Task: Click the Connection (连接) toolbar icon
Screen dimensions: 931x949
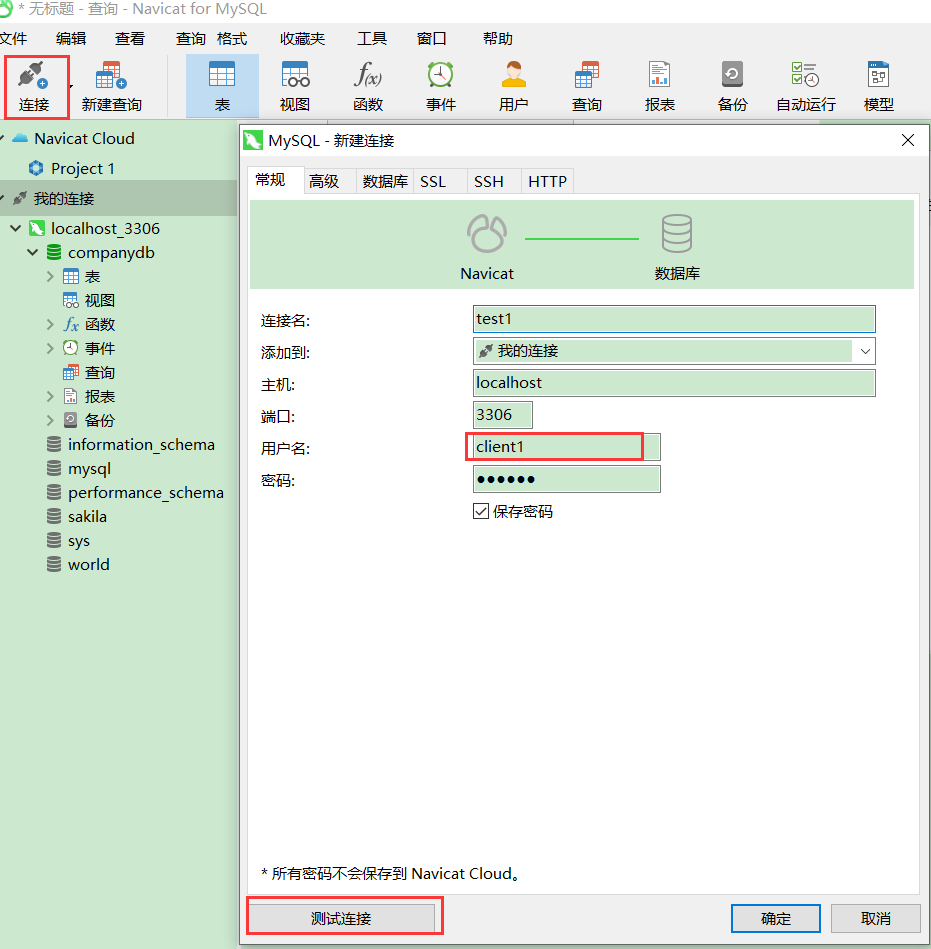Action: tap(34, 87)
